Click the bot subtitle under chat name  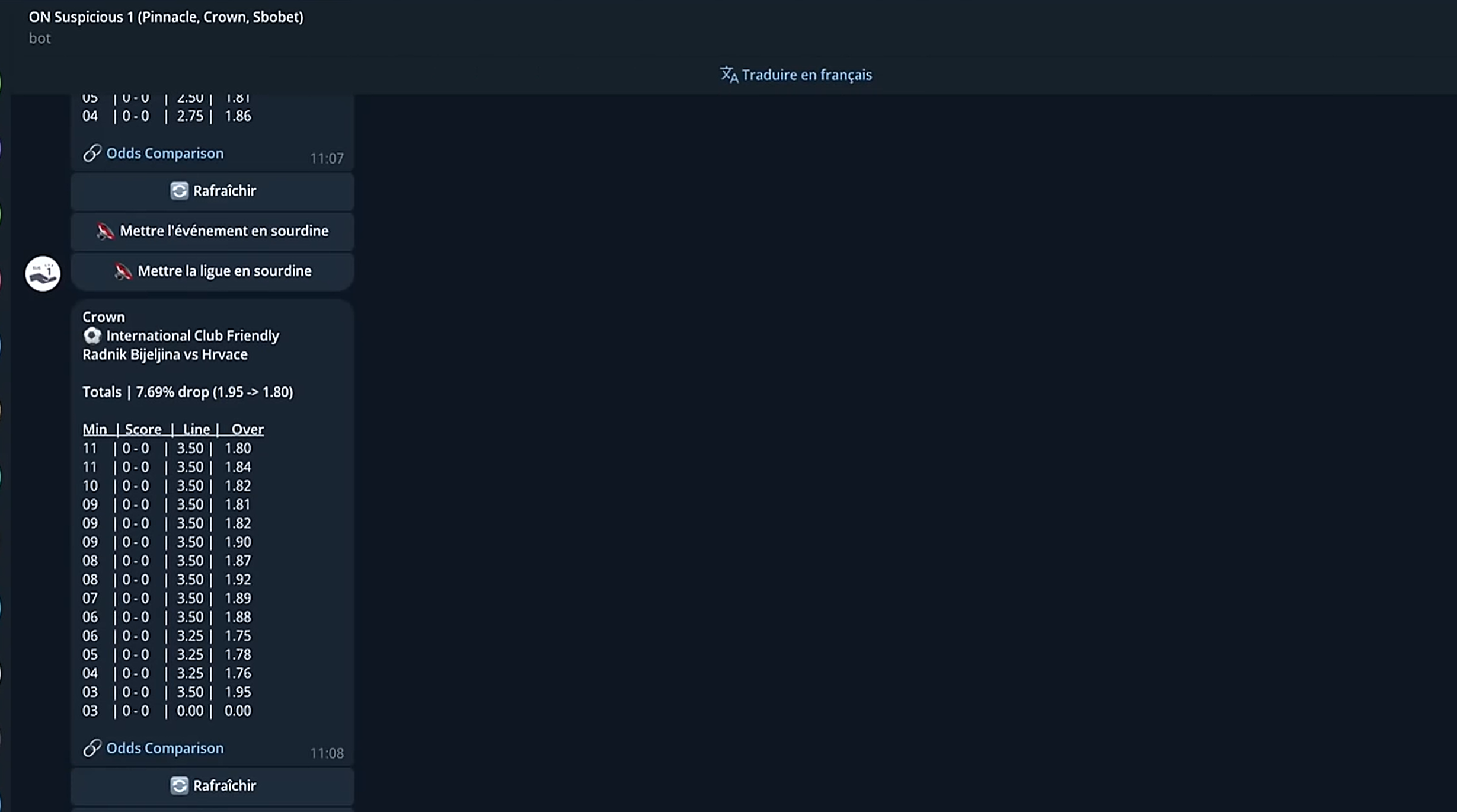[x=40, y=39]
